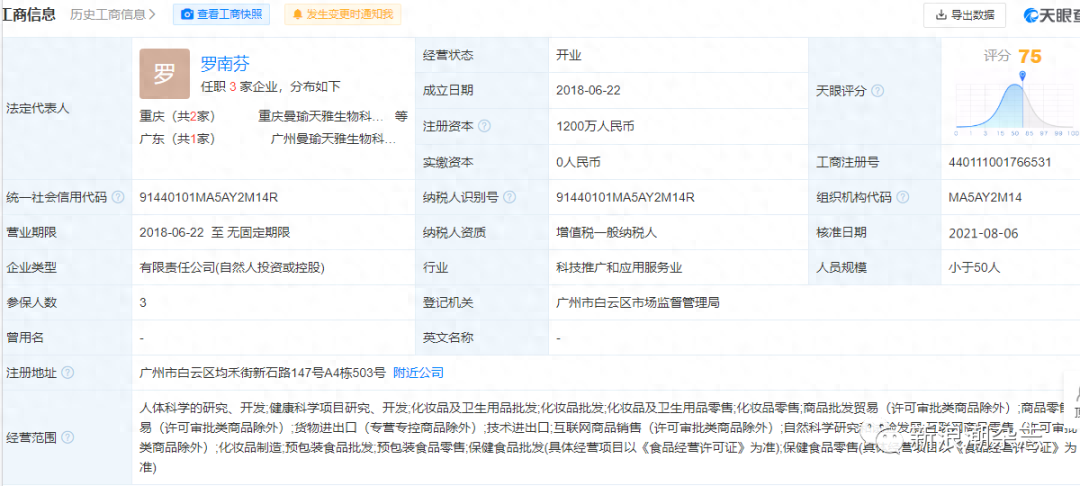
Task: Click the 罗 avatar of the legal representative
Action: 164,73
